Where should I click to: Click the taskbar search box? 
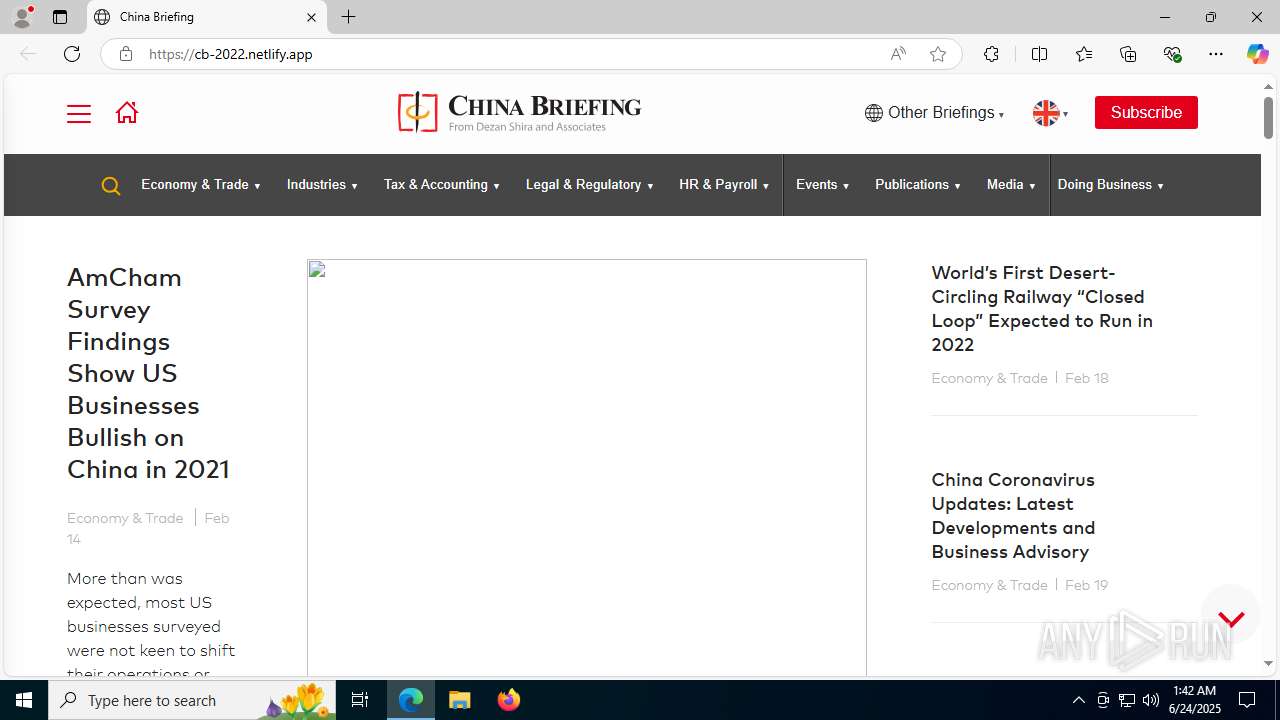click(x=193, y=700)
